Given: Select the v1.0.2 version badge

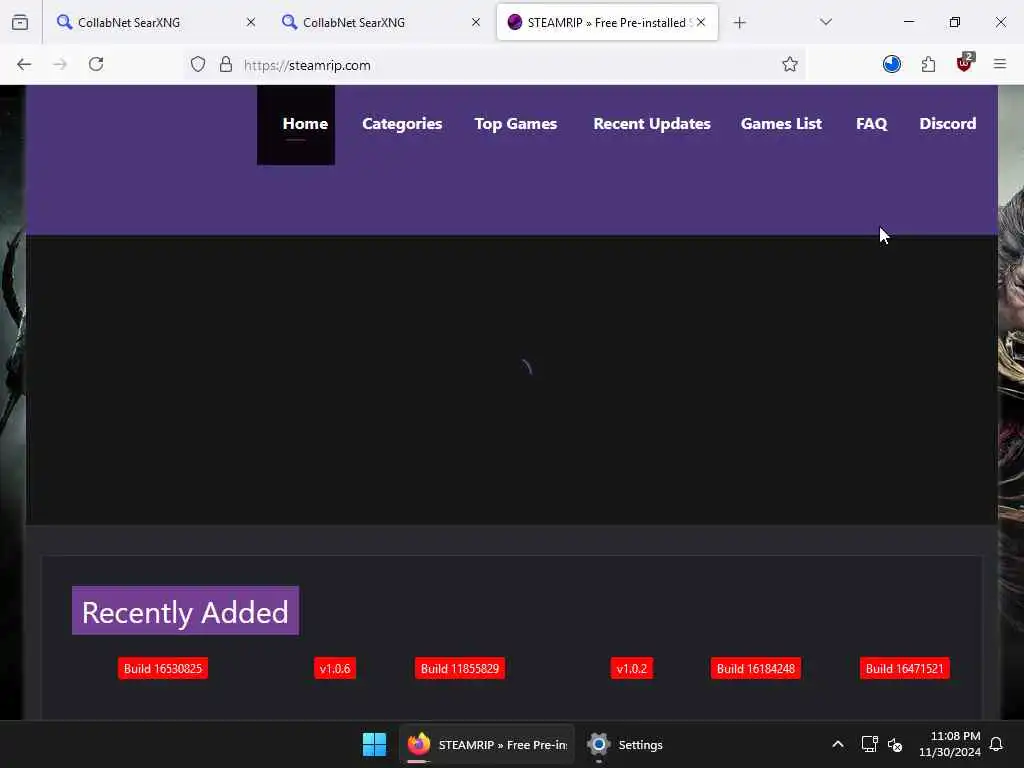Looking at the screenshot, I should pos(632,669).
